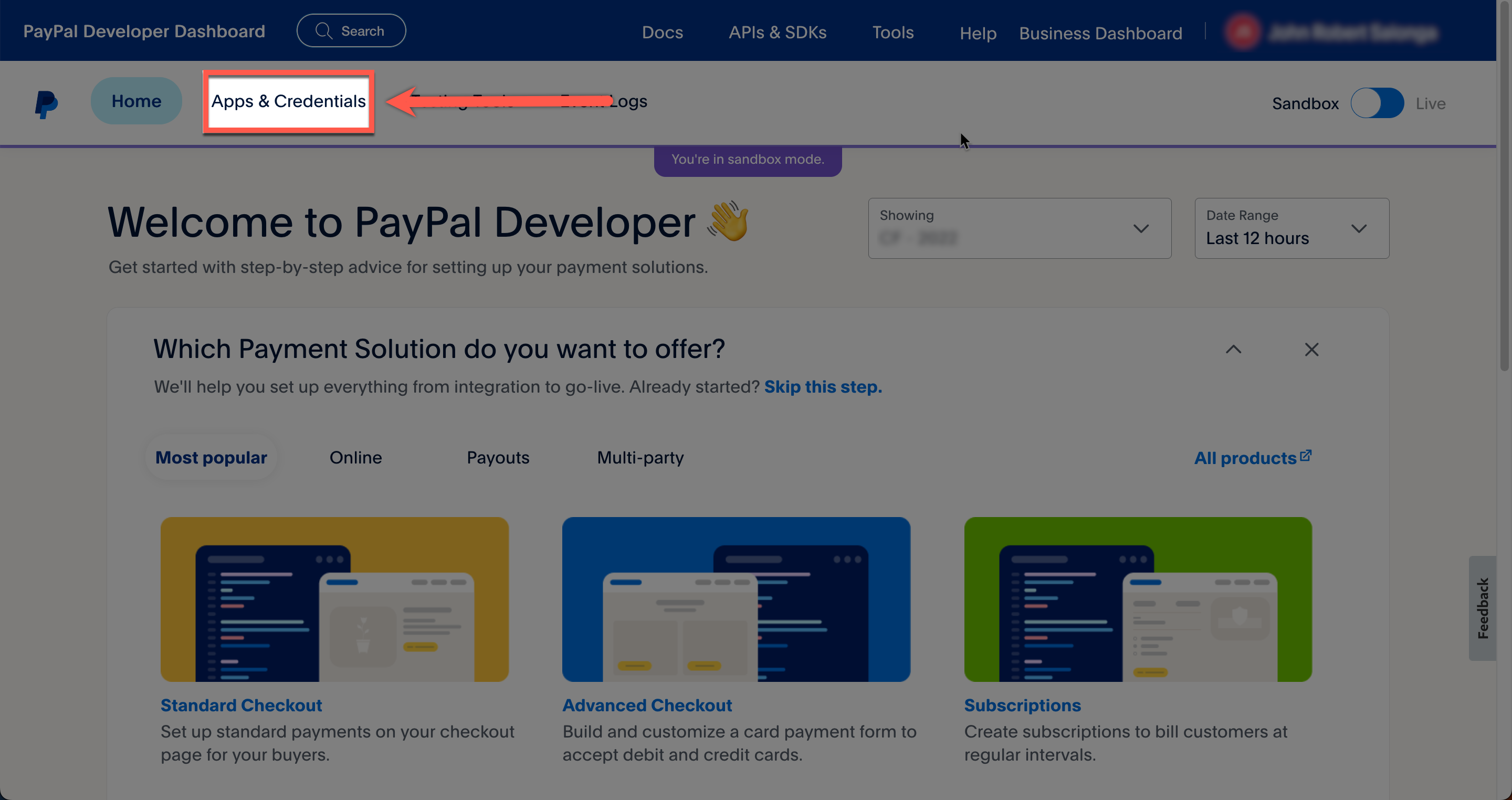The width and height of the screenshot is (1512, 800).
Task: Click the search magnifier icon
Action: pos(324,30)
